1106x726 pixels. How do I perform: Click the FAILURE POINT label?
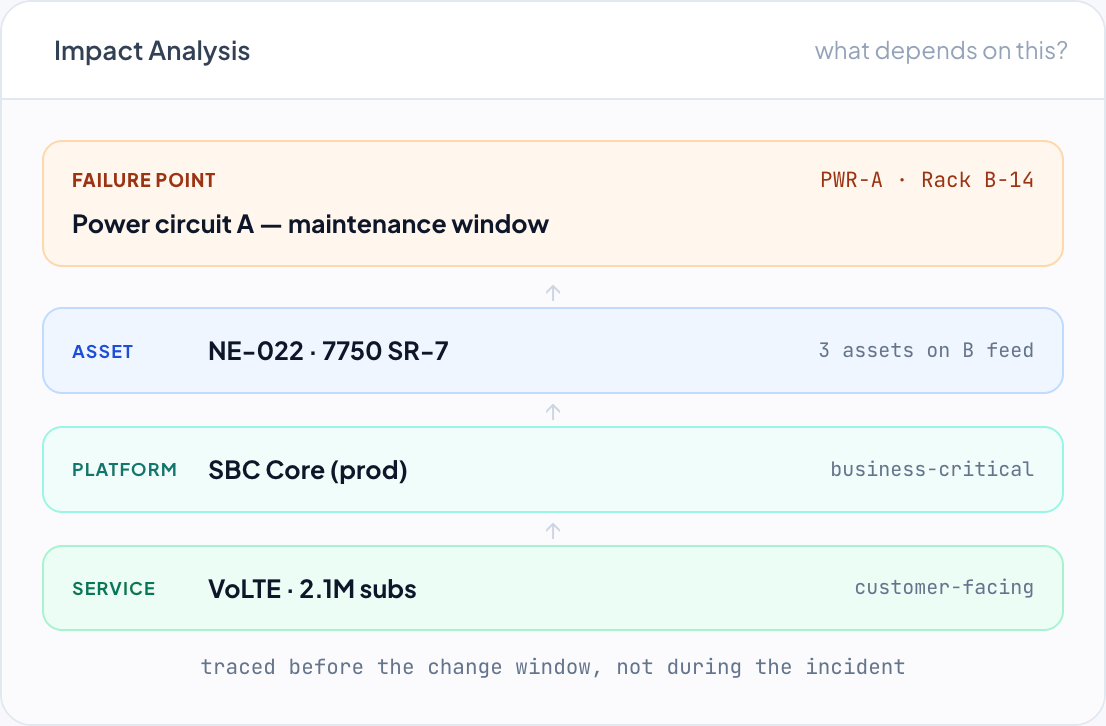point(144,181)
